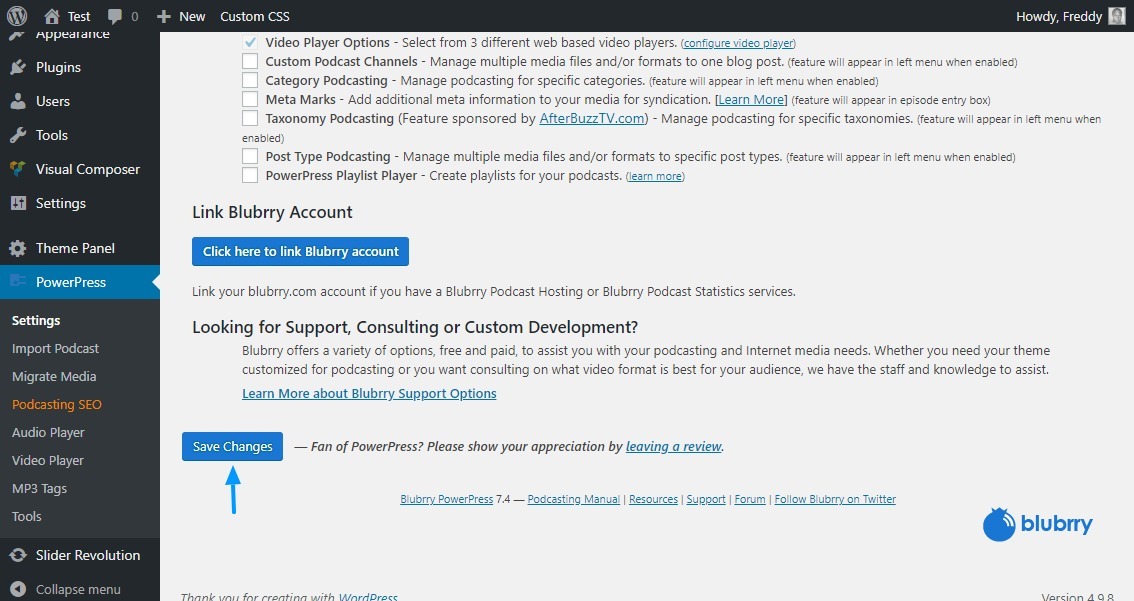Enable Category Podcasting checkbox
Image resolution: width=1134 pixels, height=601 pixels.
click(x=250, y=80)
